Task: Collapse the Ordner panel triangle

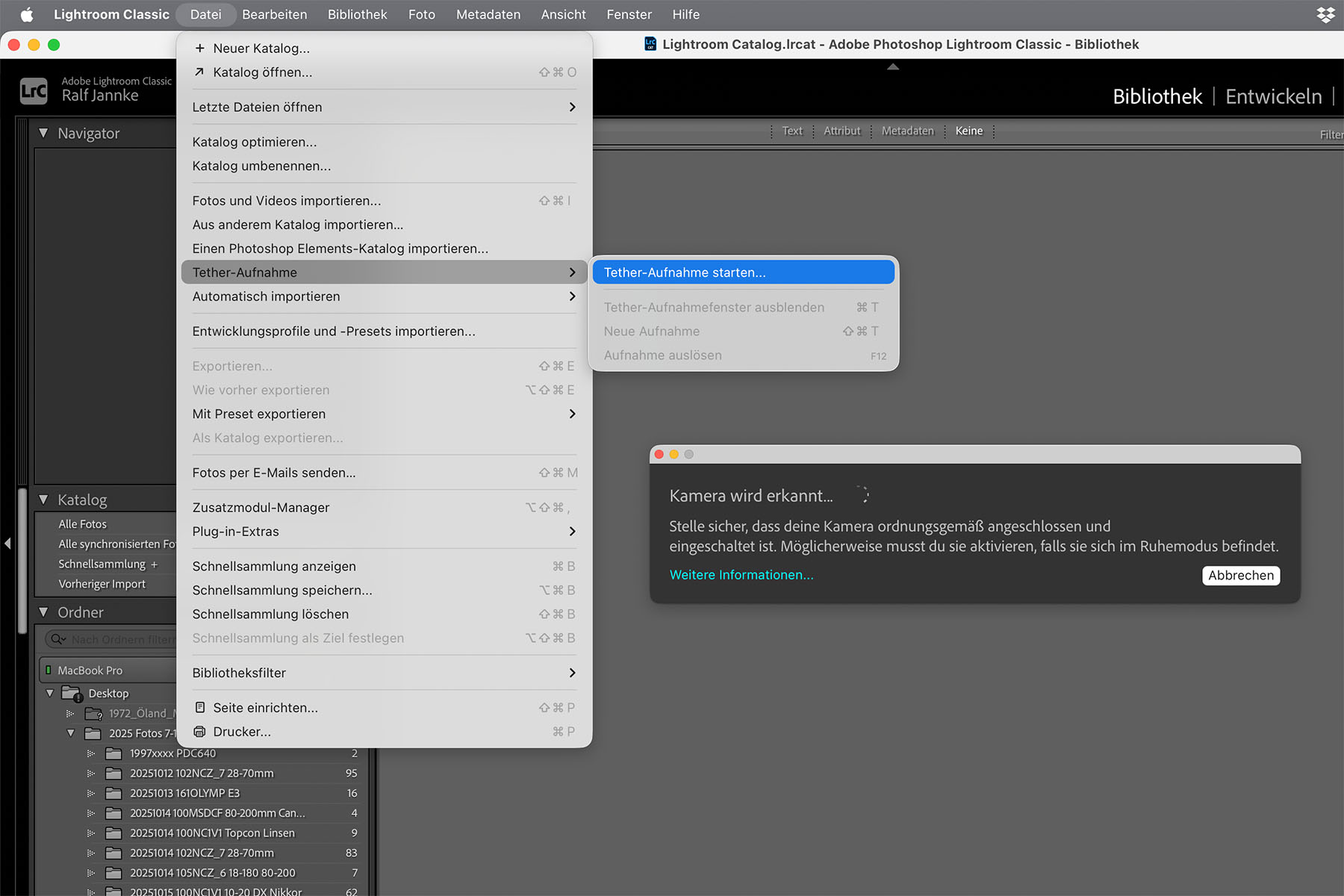Action: tap(43, 612)
